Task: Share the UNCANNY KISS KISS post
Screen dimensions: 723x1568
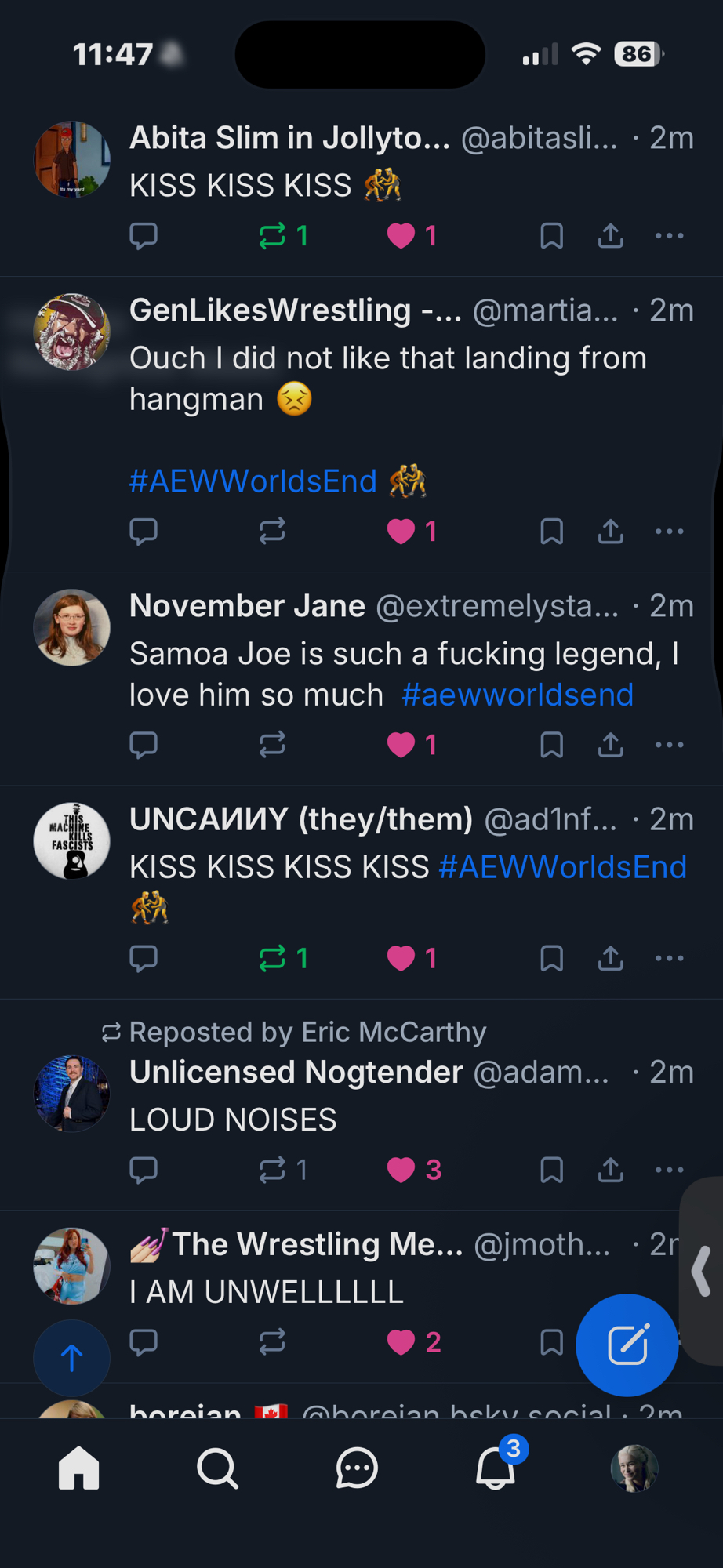Action: (x=610, y=958)
